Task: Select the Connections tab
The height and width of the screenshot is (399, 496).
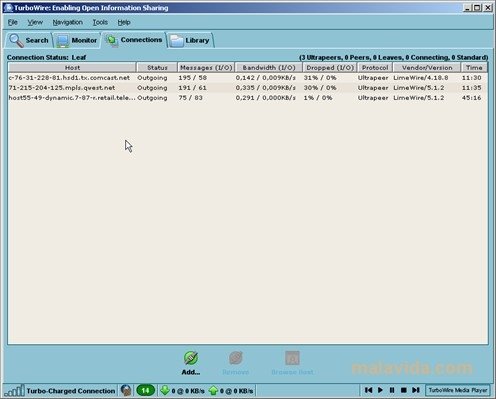Action: pos(134,40)
